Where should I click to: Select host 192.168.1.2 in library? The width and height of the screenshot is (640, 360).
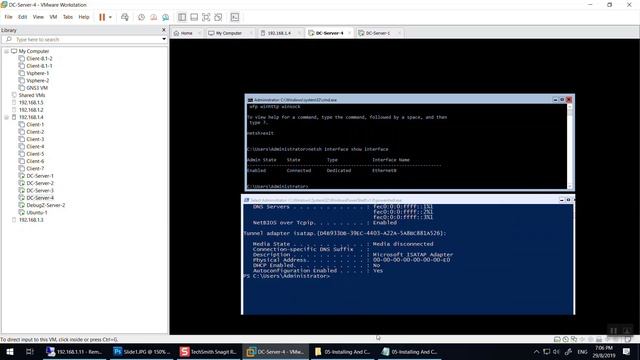click(31, 110)
